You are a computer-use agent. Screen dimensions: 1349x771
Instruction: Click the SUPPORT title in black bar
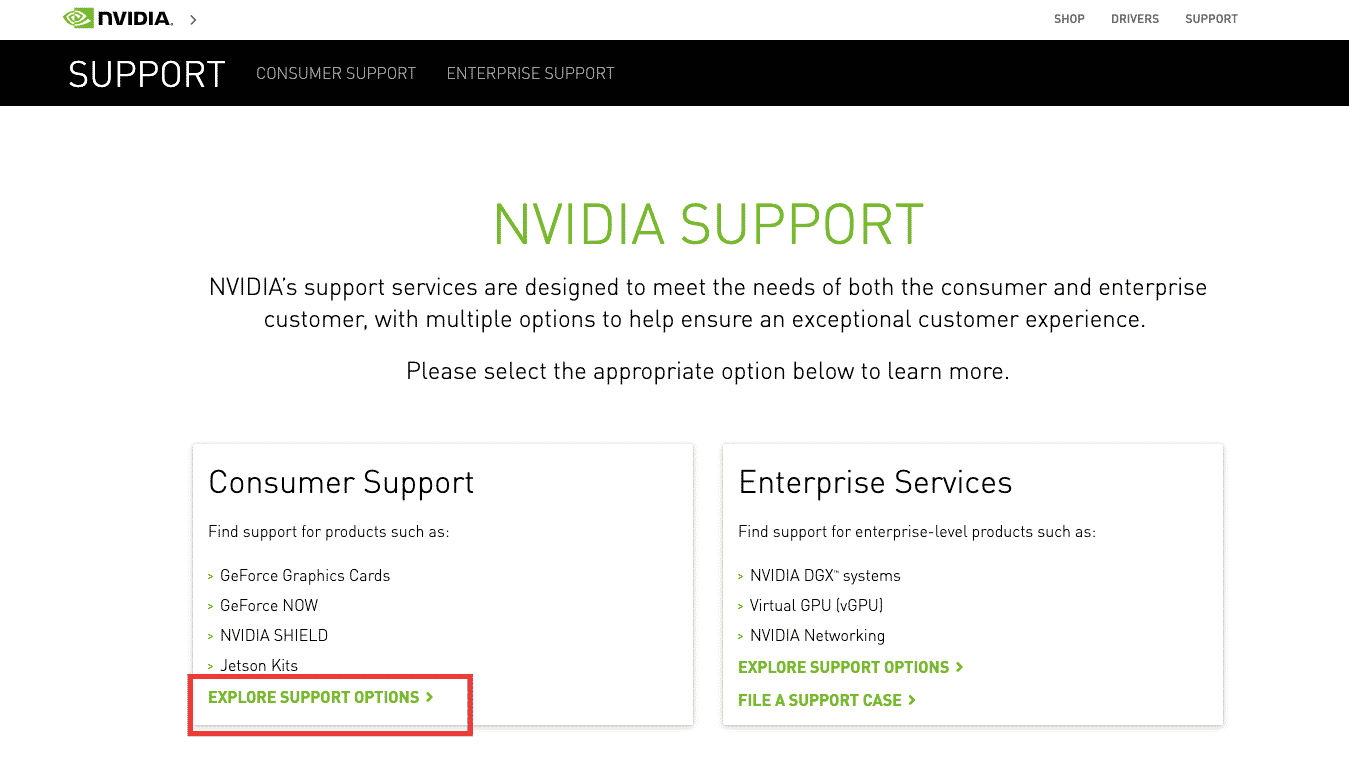[x=147, y=74]
